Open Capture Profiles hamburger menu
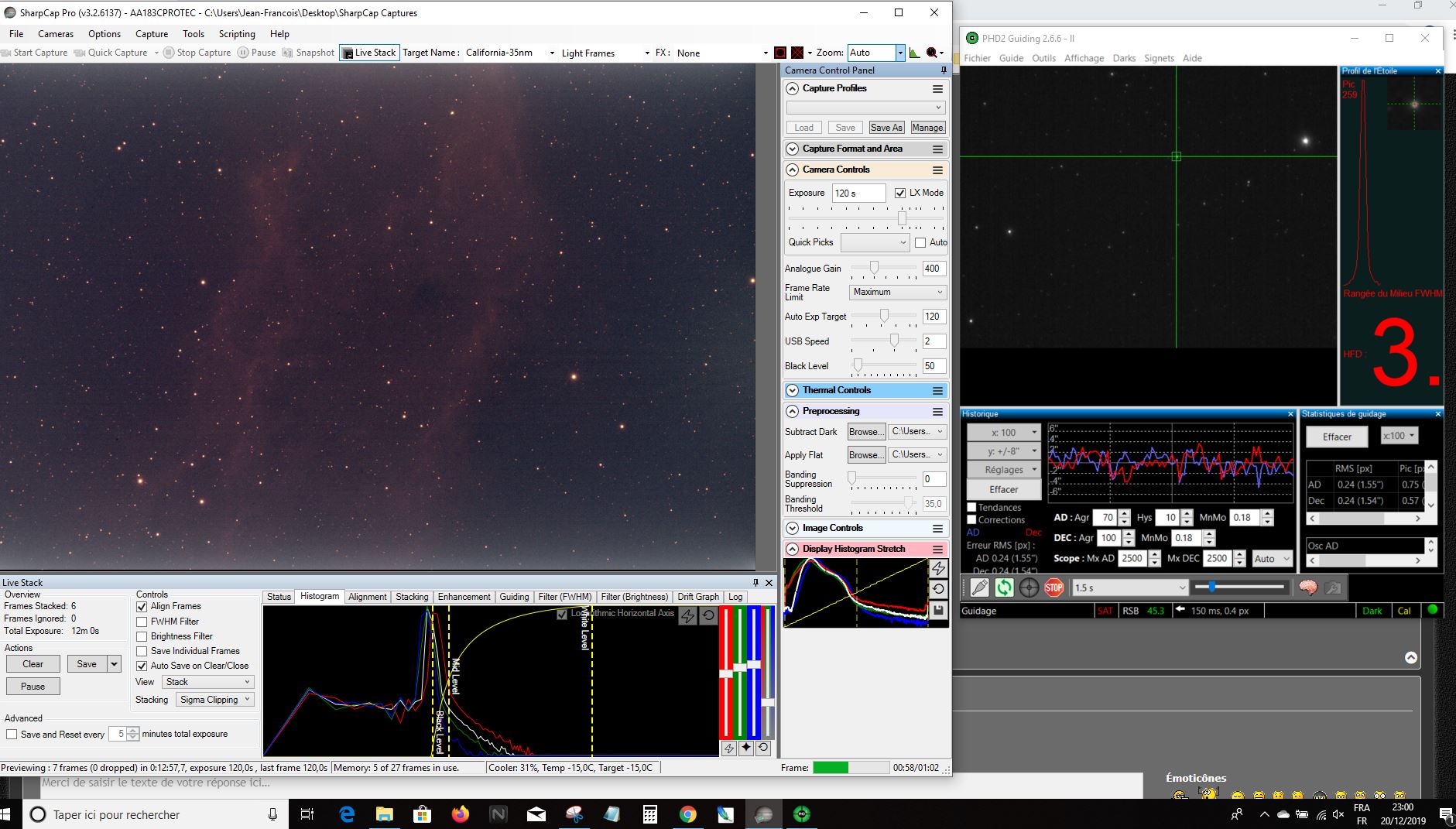 (937, 89)
